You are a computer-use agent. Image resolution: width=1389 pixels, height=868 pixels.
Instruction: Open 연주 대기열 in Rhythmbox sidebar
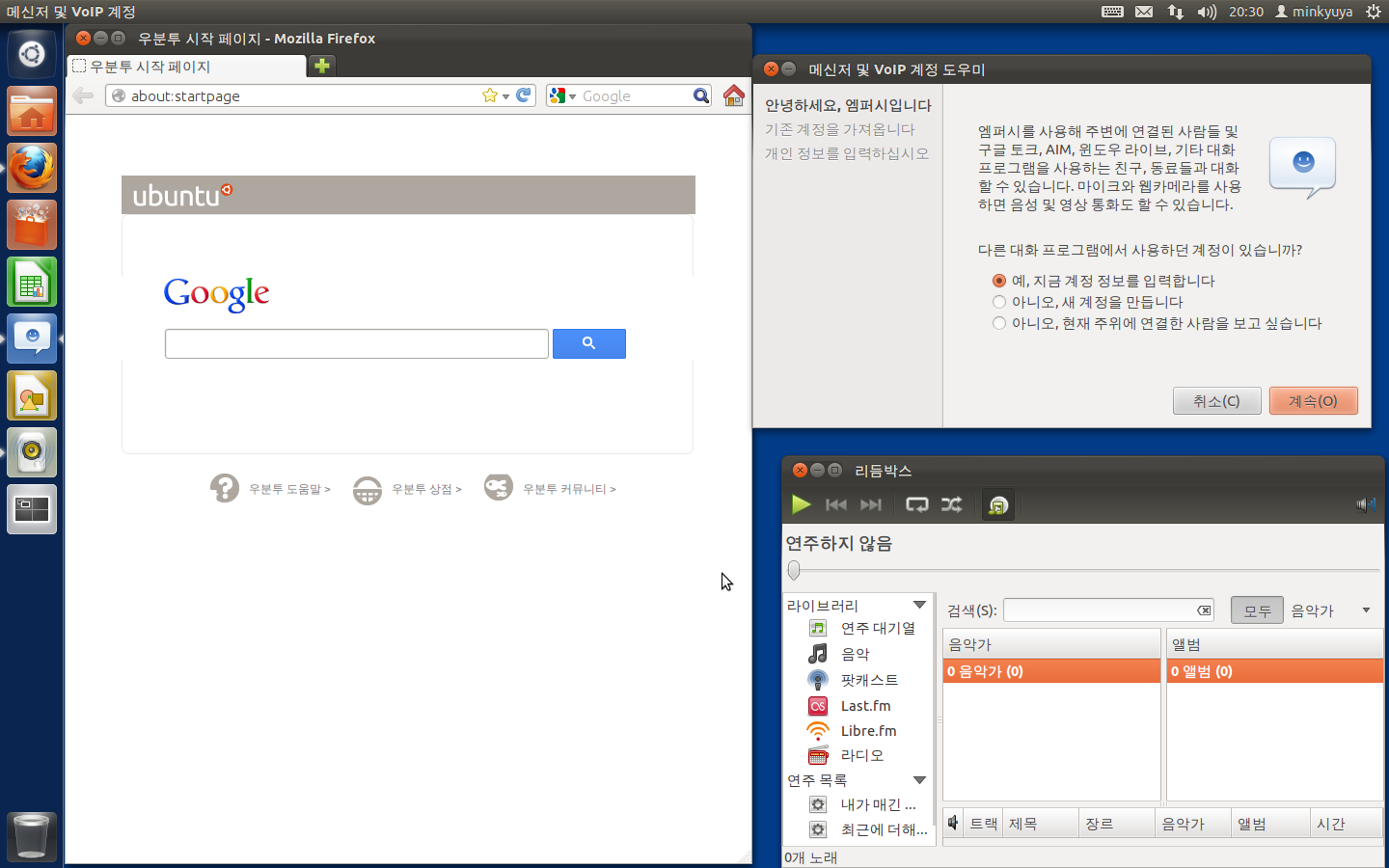[x=878, y=628]
